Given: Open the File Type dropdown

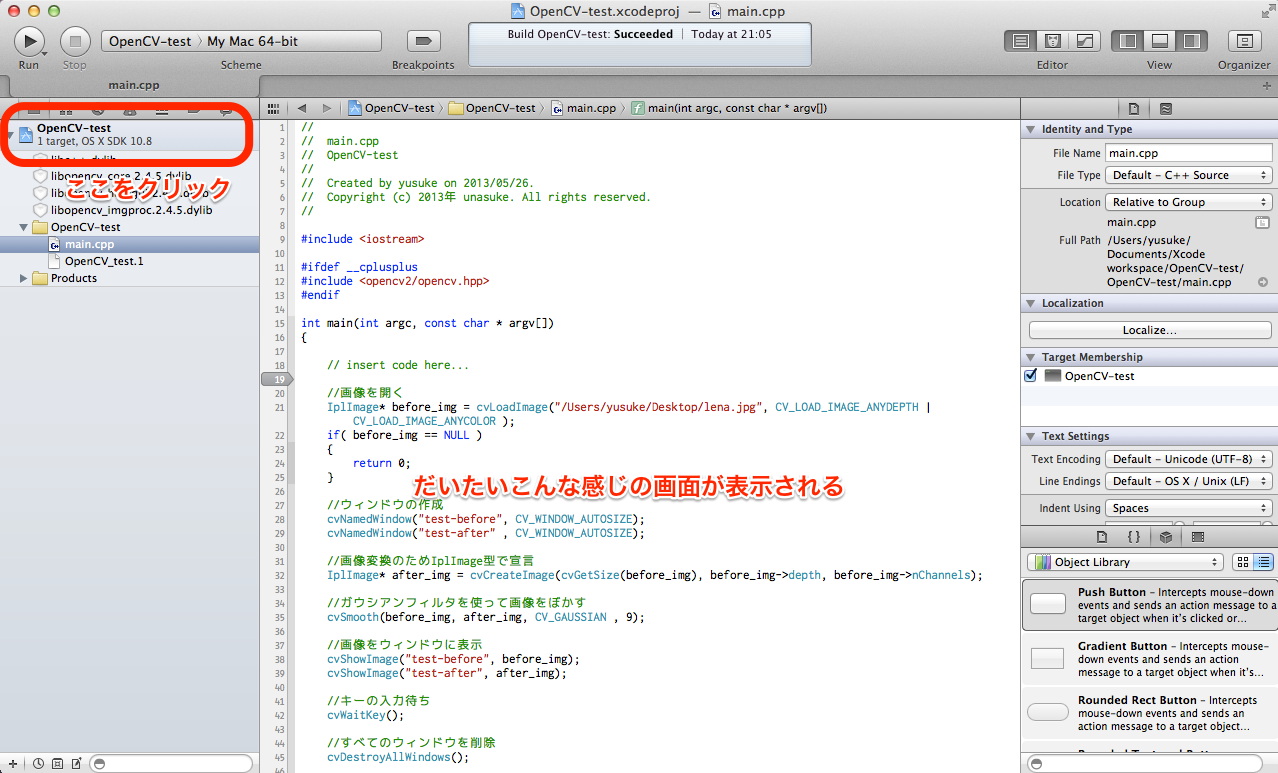Looking at the screenshot, I should coord(1189,175).
